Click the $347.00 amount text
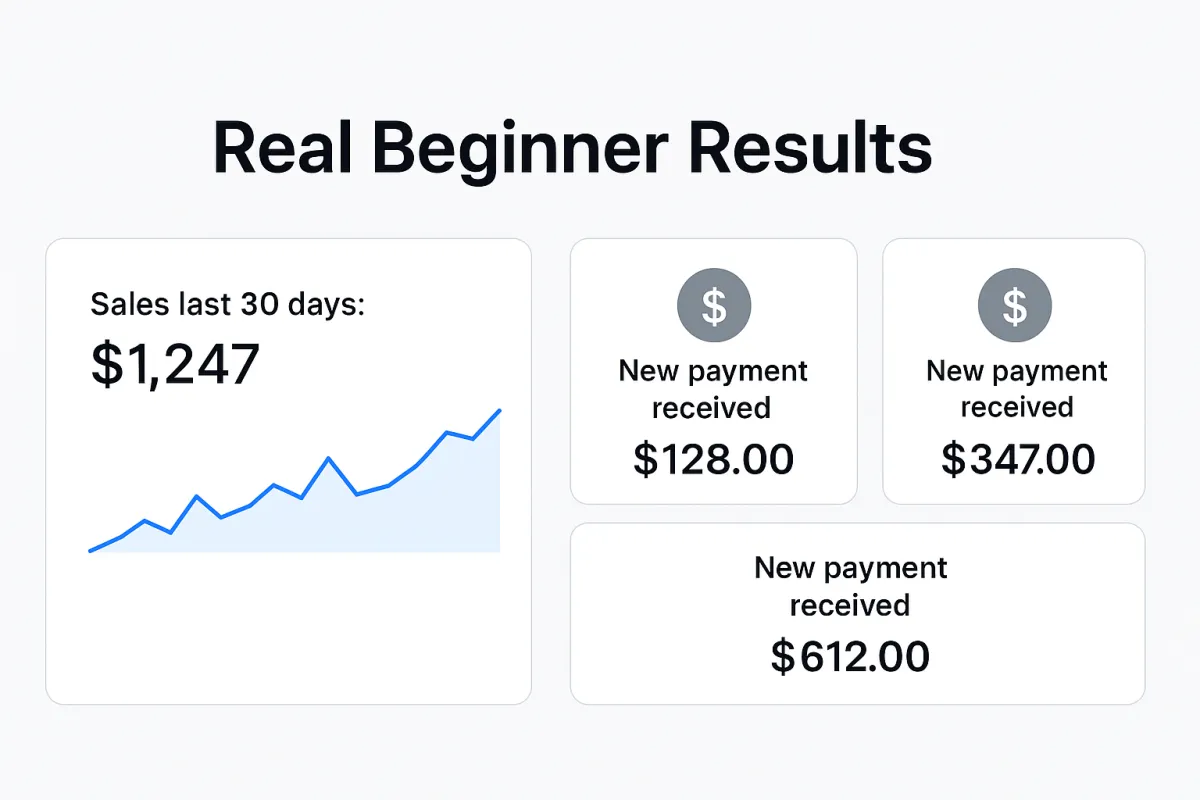Viewport: 1200px width, 800px height. click(1018, 459)
